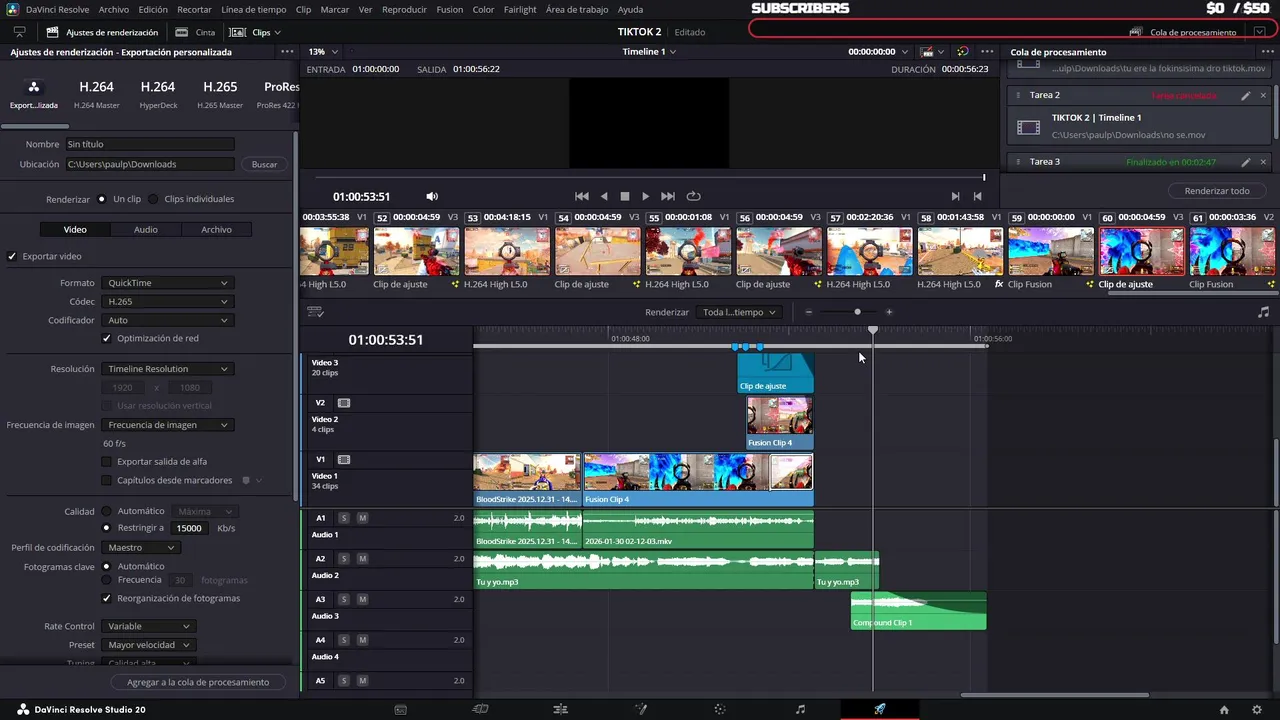The image size is (1280, 720).
Task: Jump to last frame in viewer
Action: [668, 197]
